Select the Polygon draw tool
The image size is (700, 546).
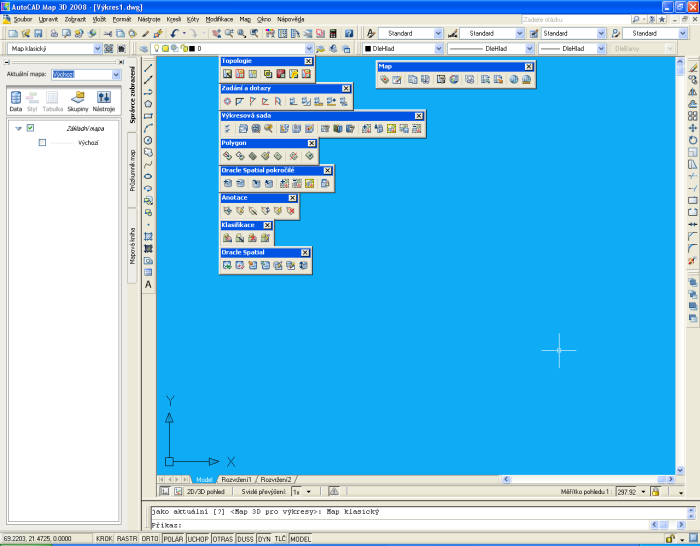tap(148, 104)
